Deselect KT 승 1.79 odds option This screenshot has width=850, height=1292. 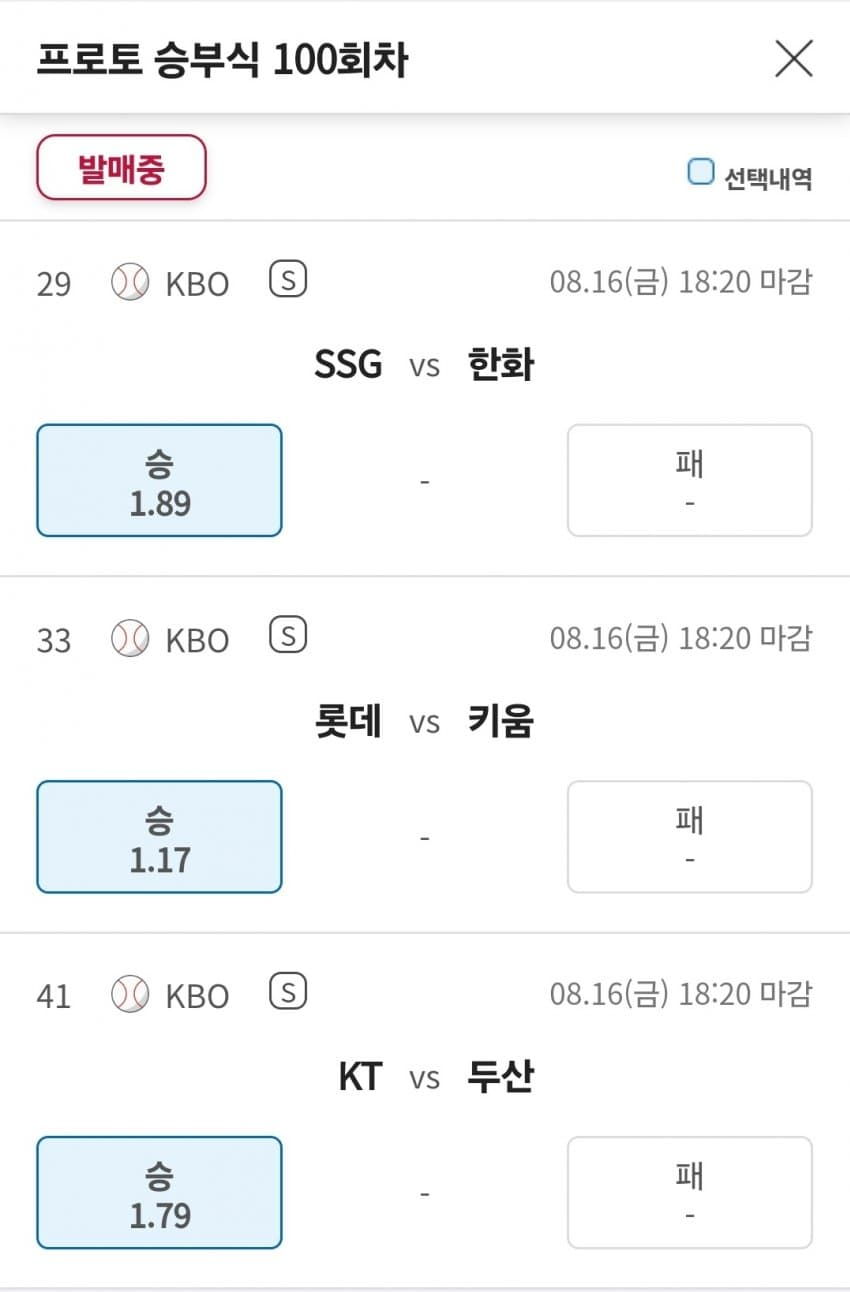160,1193
